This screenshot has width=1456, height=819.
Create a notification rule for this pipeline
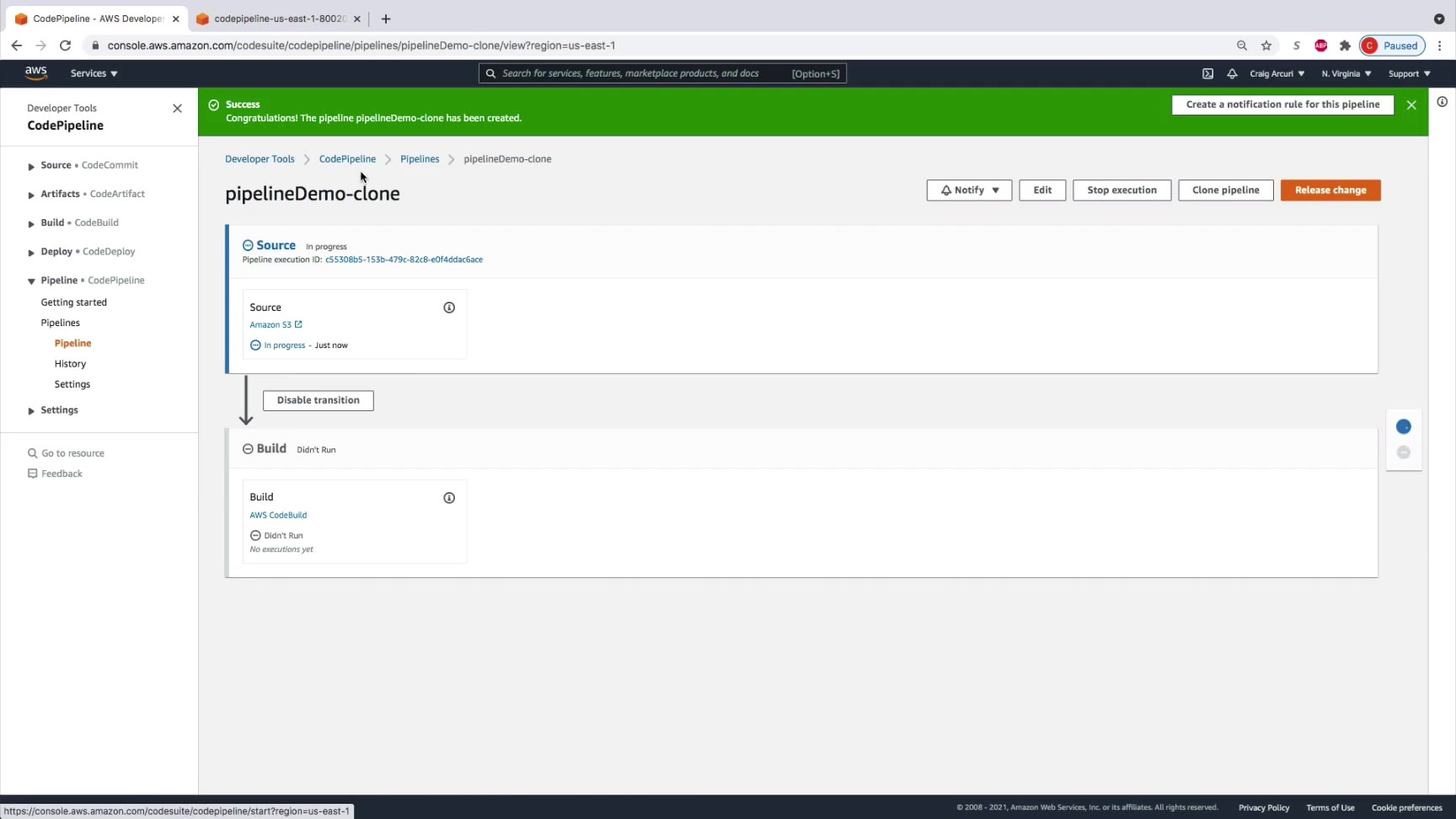point(1282,104)
